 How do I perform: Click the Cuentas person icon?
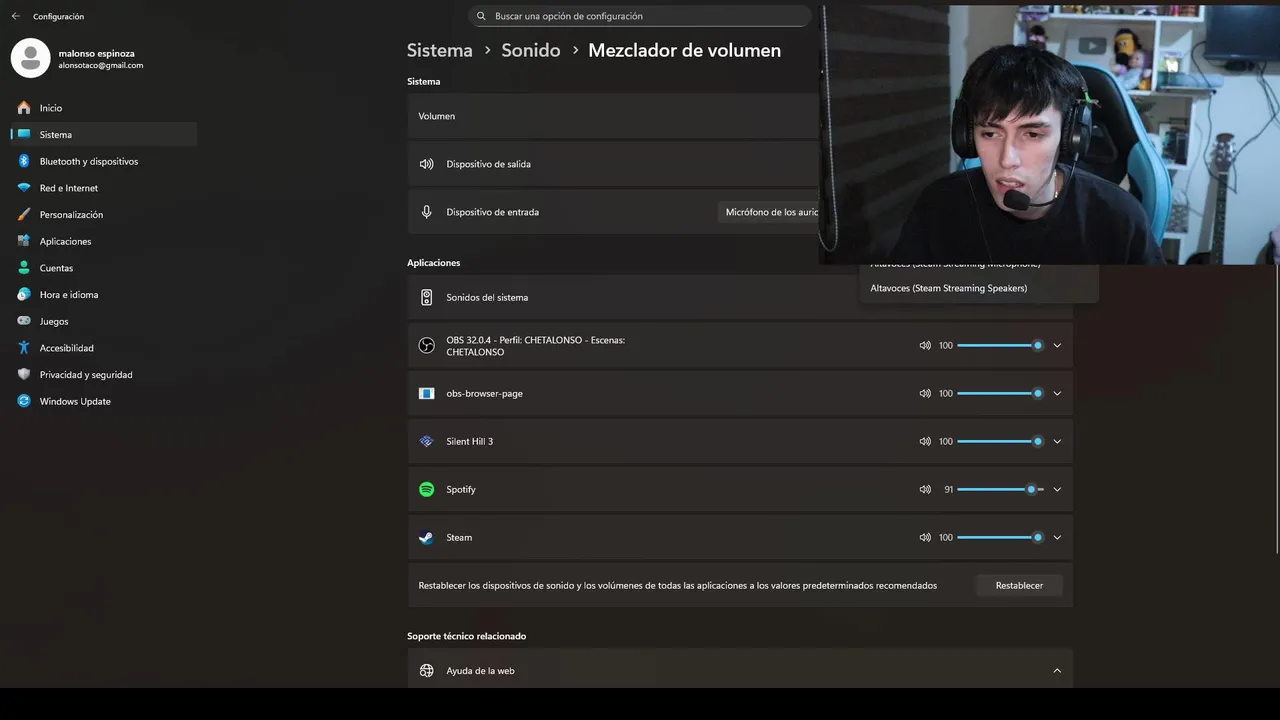pos(24,268)
